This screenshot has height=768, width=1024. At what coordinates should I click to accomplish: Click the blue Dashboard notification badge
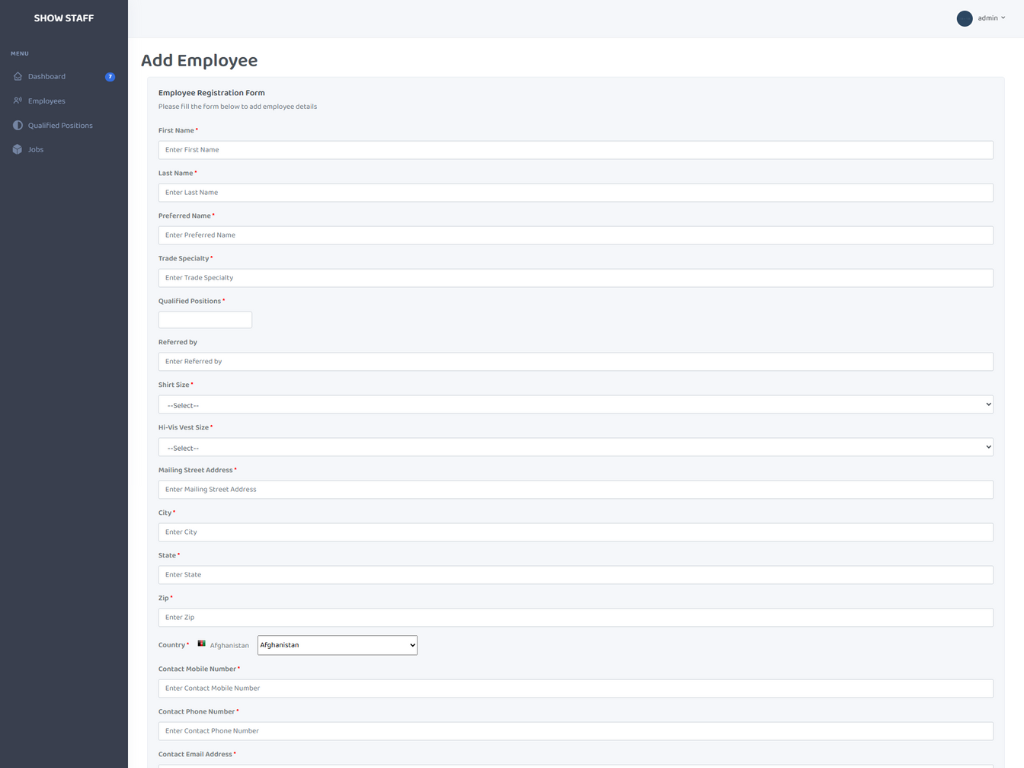(x=110, y=77)
